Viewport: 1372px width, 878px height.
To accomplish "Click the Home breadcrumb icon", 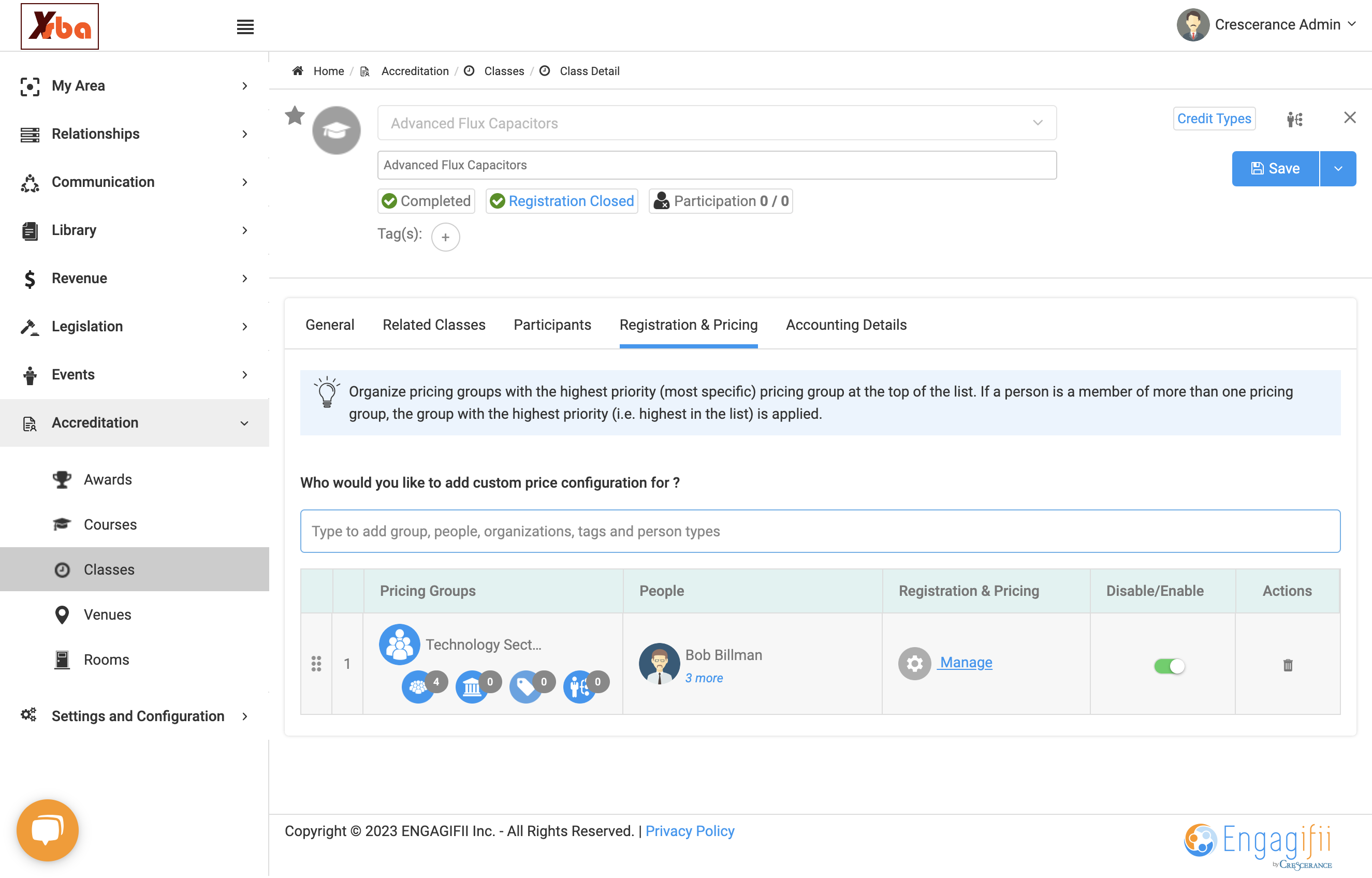I will [x=298, y=71].
